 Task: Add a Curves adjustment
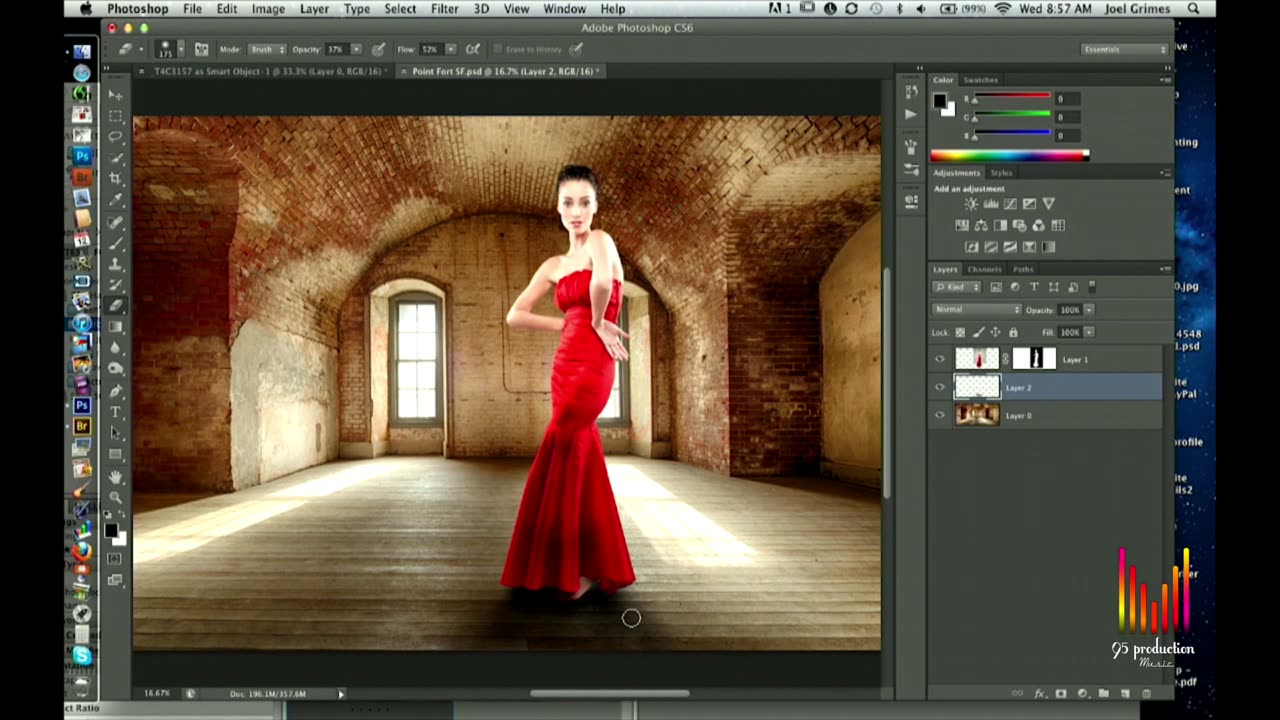click(x=1010, y=204)
